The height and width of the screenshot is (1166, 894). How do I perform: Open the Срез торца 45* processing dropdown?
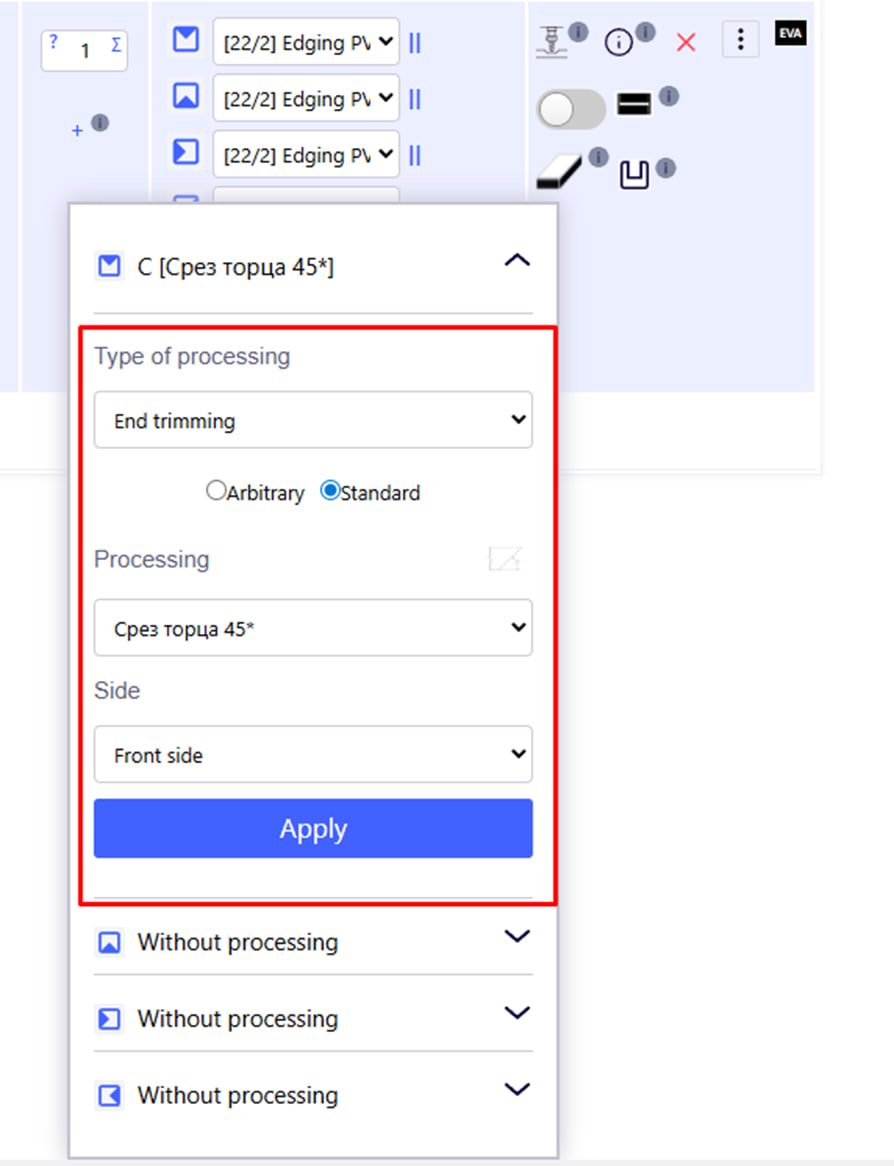[313, 628]
